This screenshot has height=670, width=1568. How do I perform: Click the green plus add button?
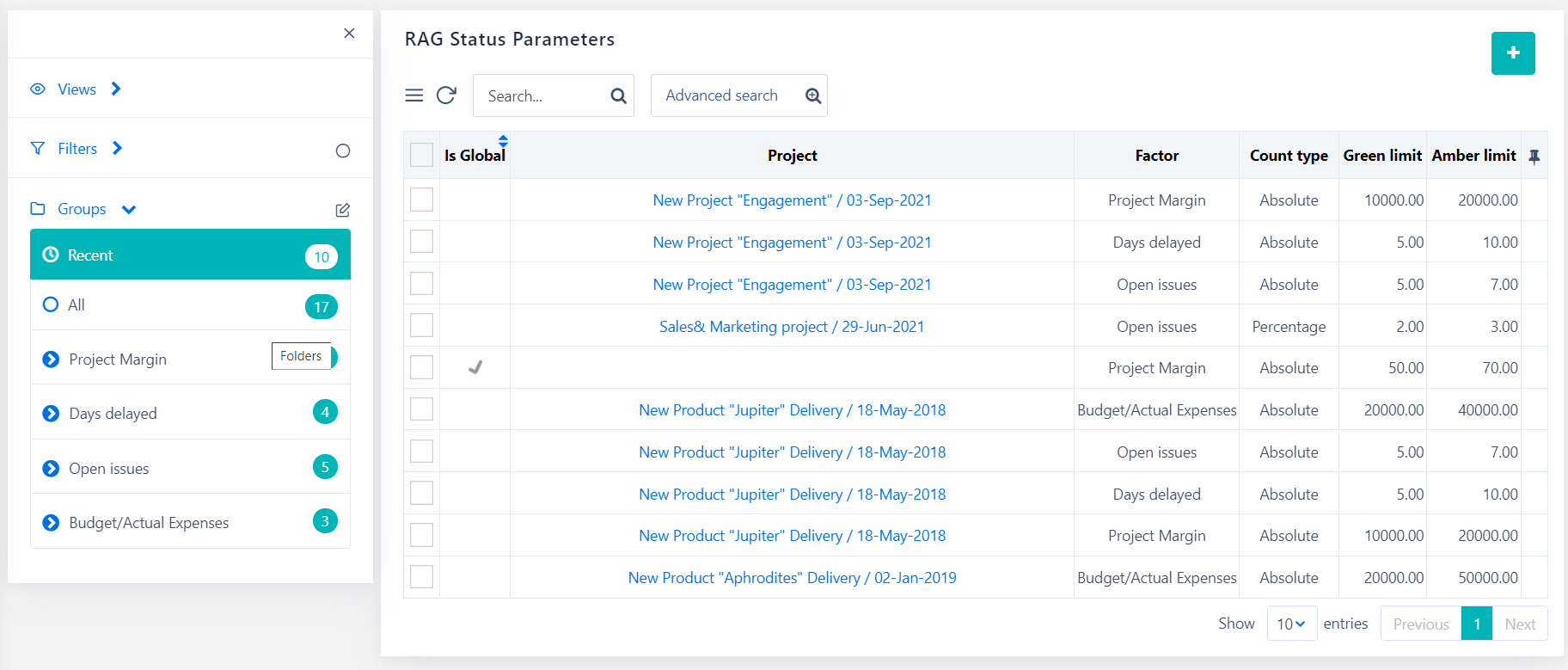pyautogui.click(x=1512, y=53)
